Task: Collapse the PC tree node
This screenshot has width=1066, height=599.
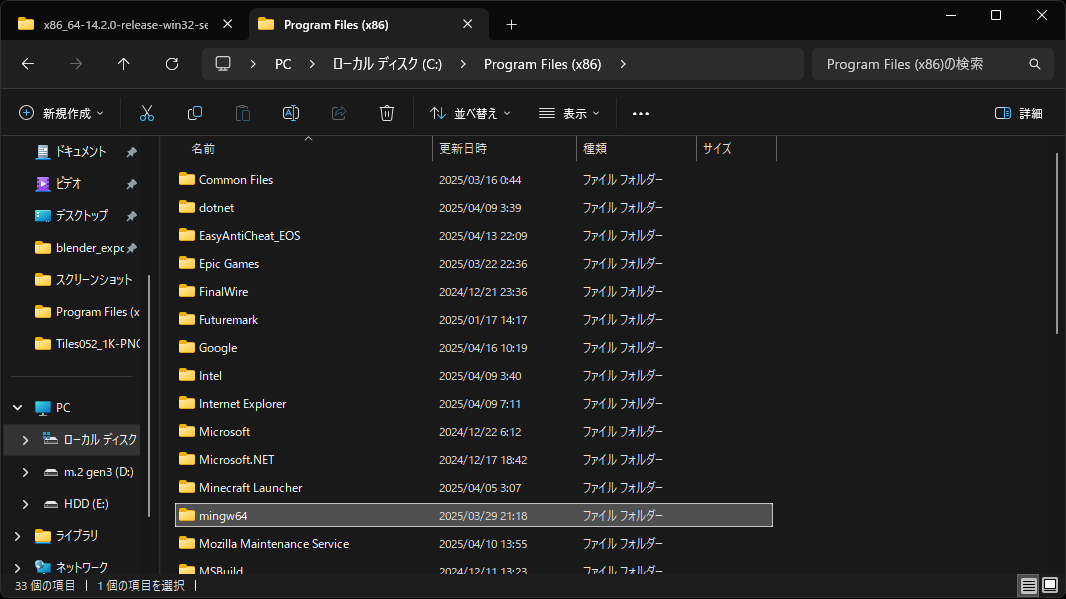Action: click(18, 408)
